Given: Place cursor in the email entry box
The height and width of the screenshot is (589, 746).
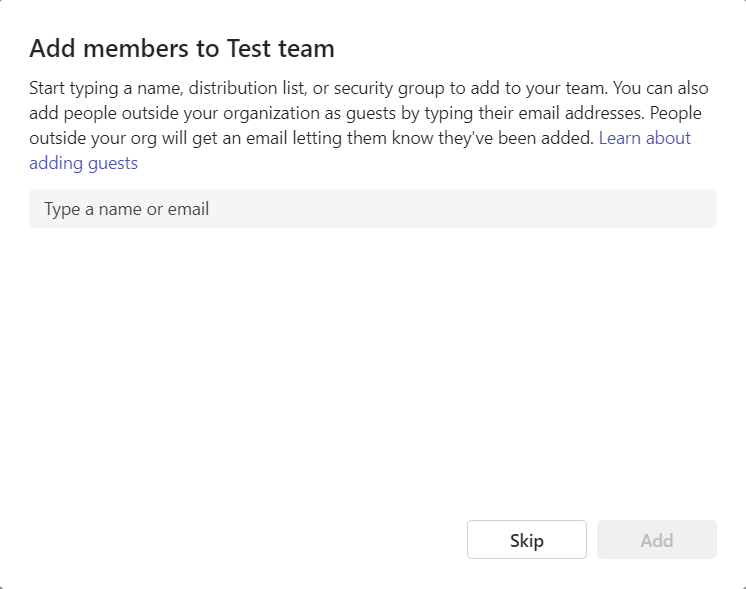Looking at the screenshot, I should point(373,208).
